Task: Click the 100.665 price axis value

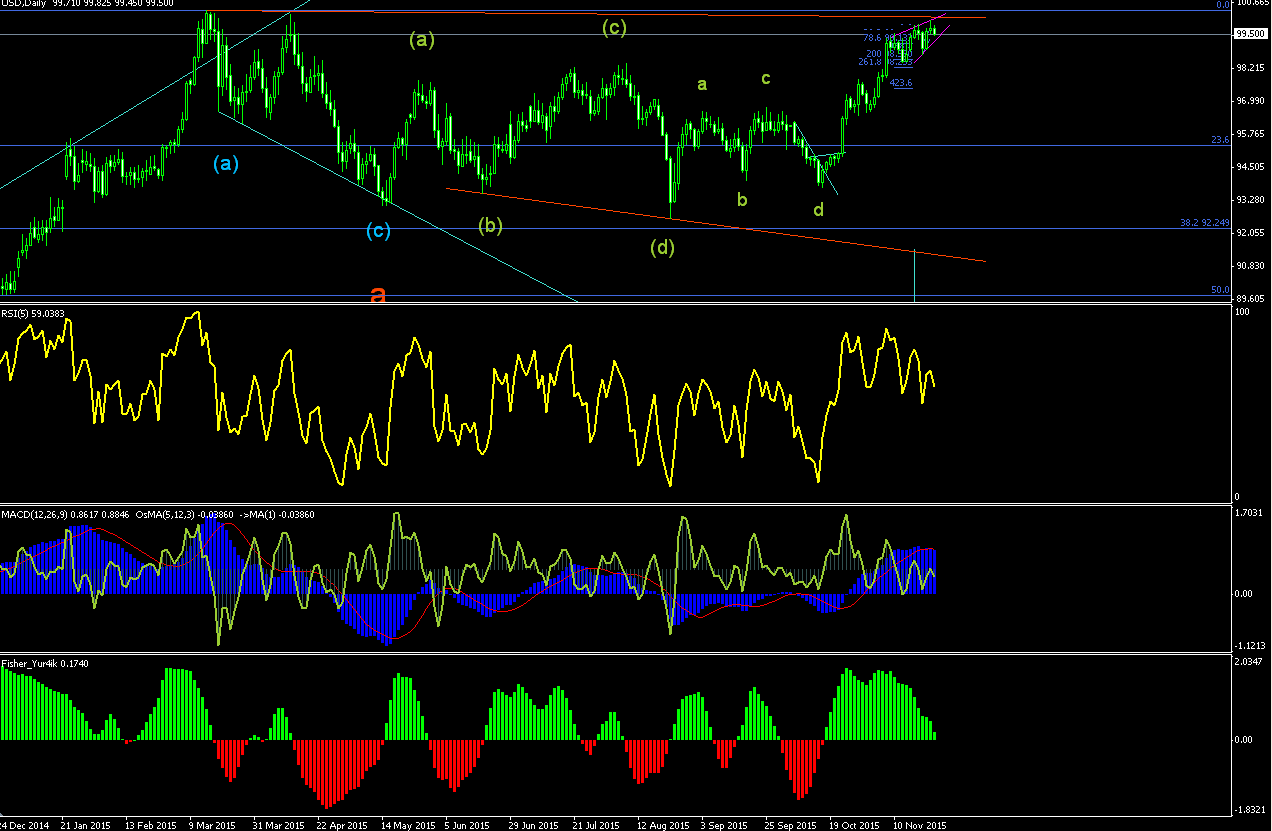Action: [x=1251, y=3]
